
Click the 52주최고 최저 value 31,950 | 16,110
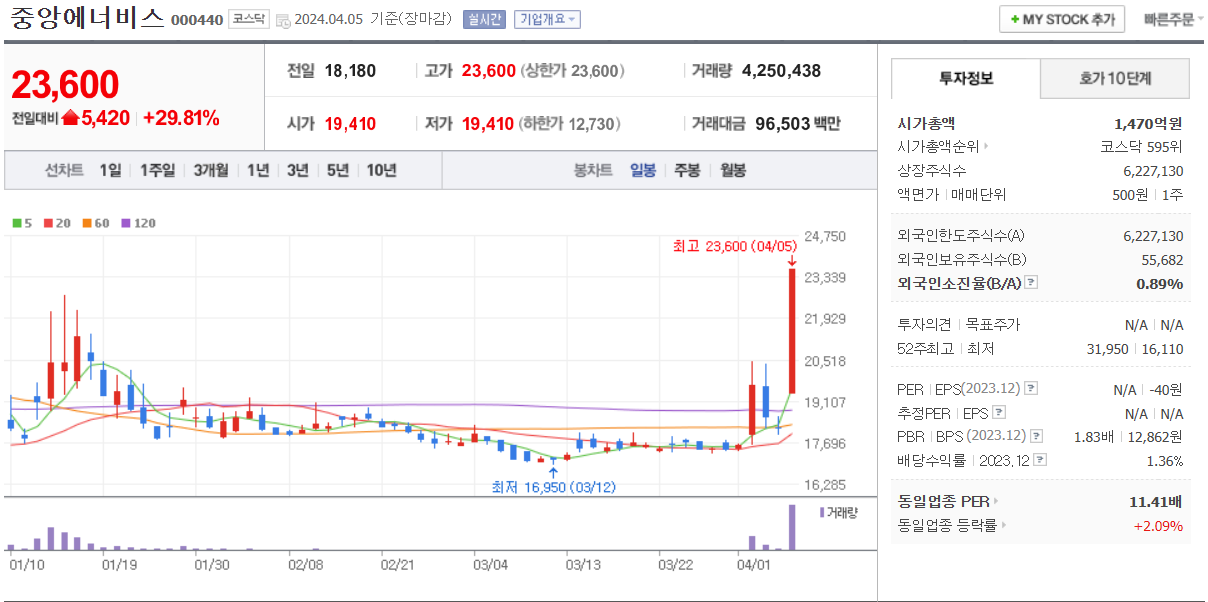tap(1137, 349)
